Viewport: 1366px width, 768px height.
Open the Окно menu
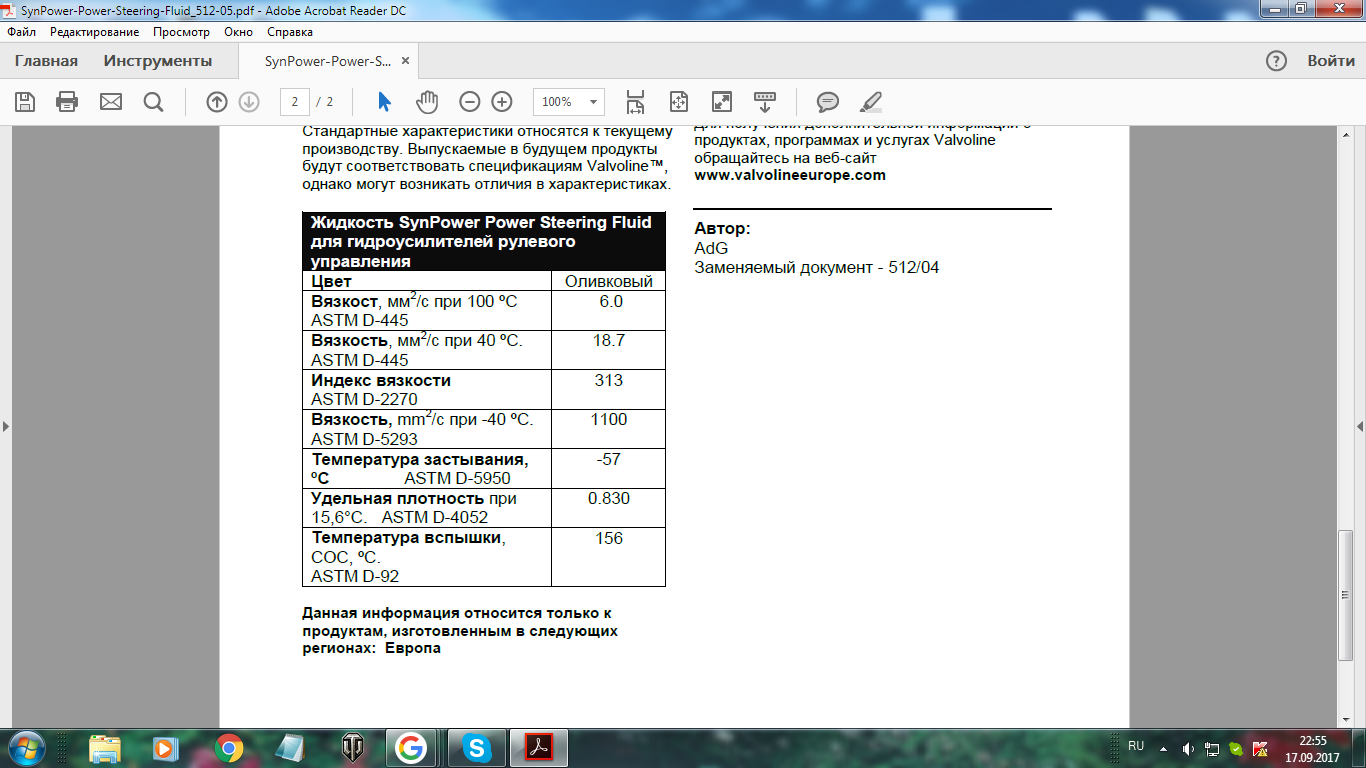tap(238, 32)
